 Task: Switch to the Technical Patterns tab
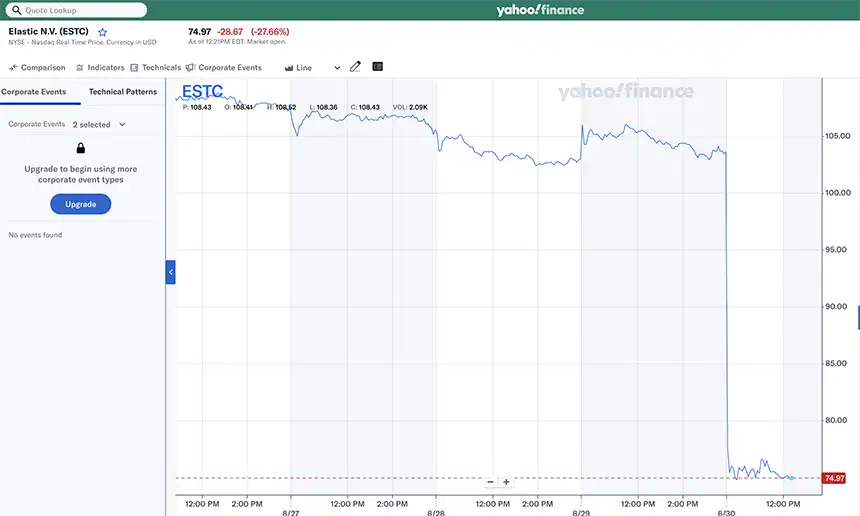[x=123, y=92]
